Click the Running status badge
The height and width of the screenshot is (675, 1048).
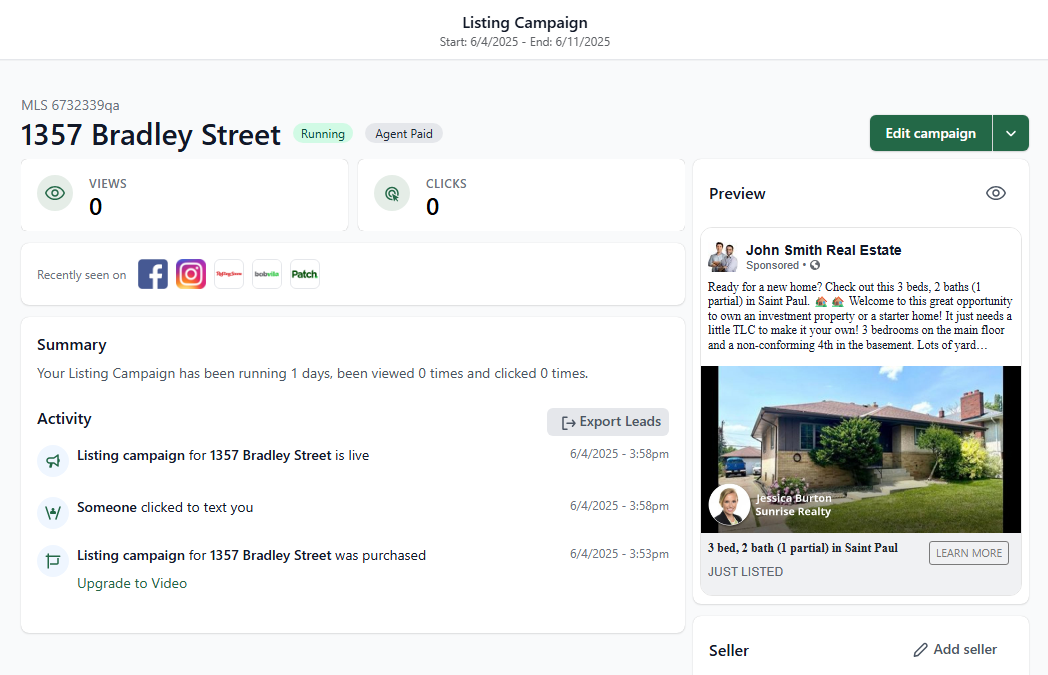[x=322, y=132]
